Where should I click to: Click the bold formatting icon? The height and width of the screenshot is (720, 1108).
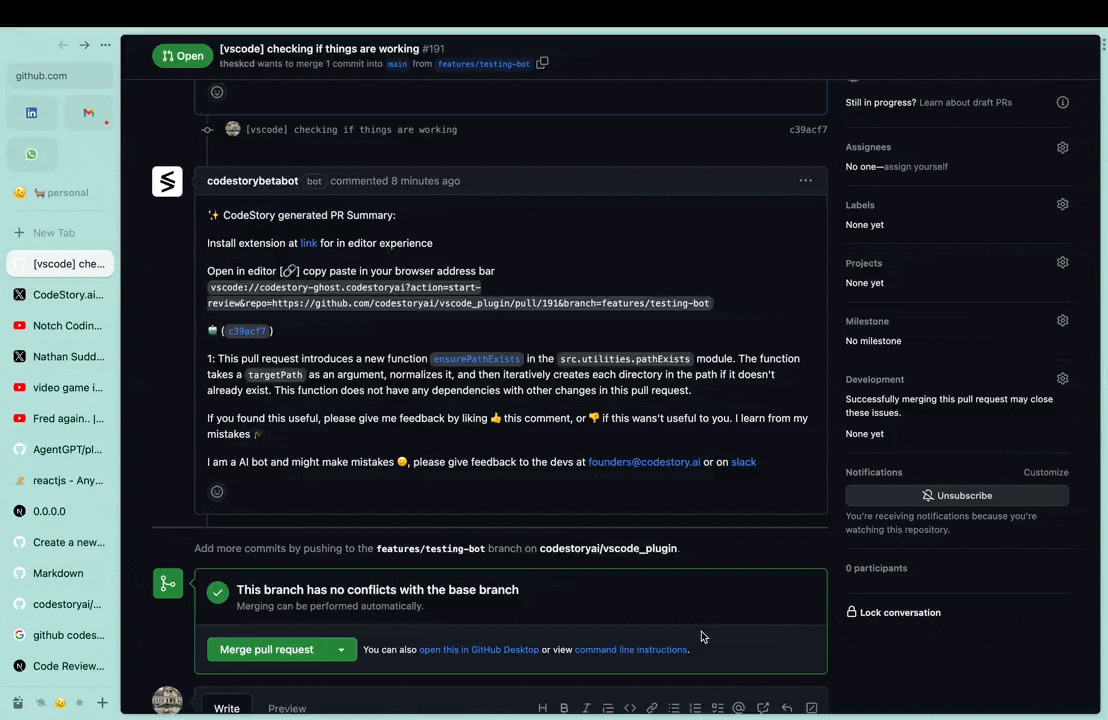[x=564, y=707]
